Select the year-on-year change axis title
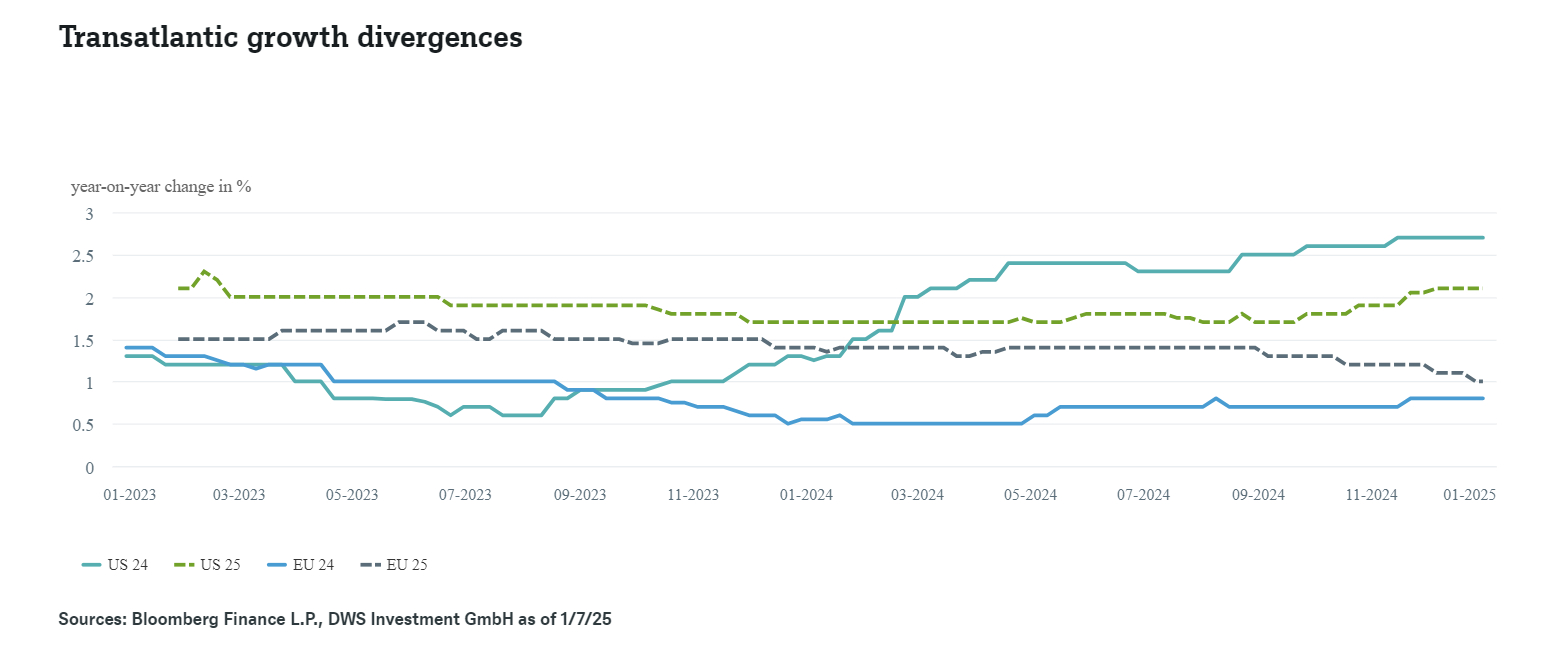Screen dimensions: 1562x672 tap(161, 187)
